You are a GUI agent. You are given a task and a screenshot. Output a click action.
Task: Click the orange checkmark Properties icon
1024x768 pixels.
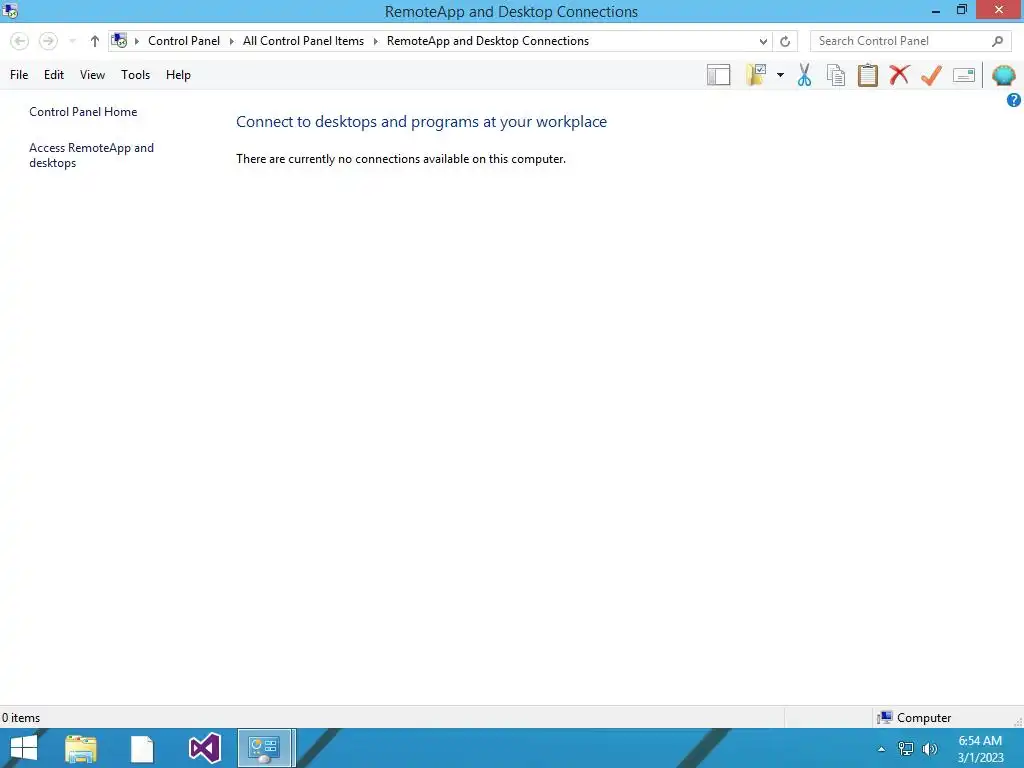tap(931, 75)
